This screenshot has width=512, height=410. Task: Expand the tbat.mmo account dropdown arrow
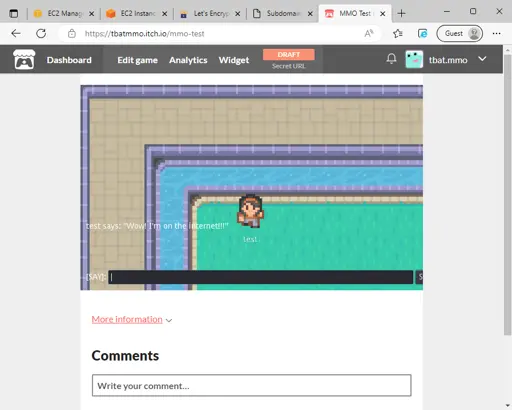click(482, 59)
